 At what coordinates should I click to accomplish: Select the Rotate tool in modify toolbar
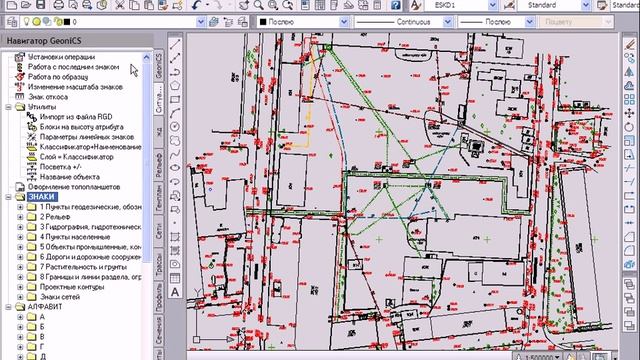[x=629, y=127]
